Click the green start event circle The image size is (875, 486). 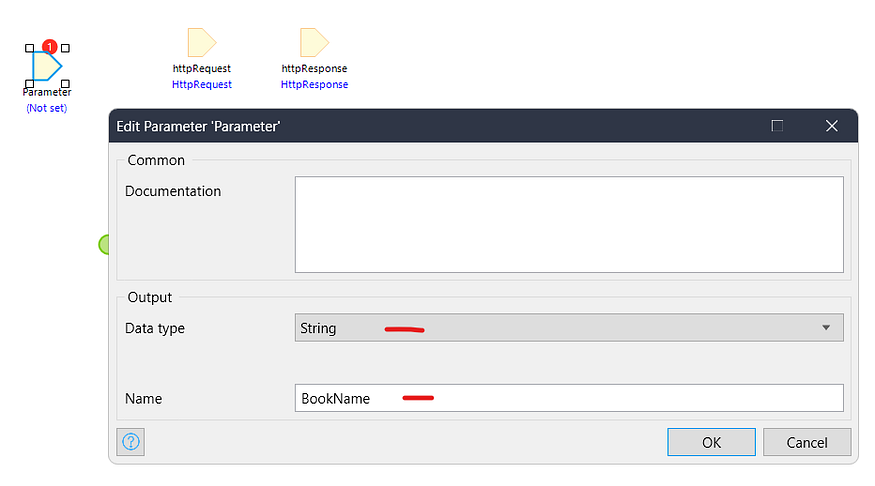tap(103, 244)
